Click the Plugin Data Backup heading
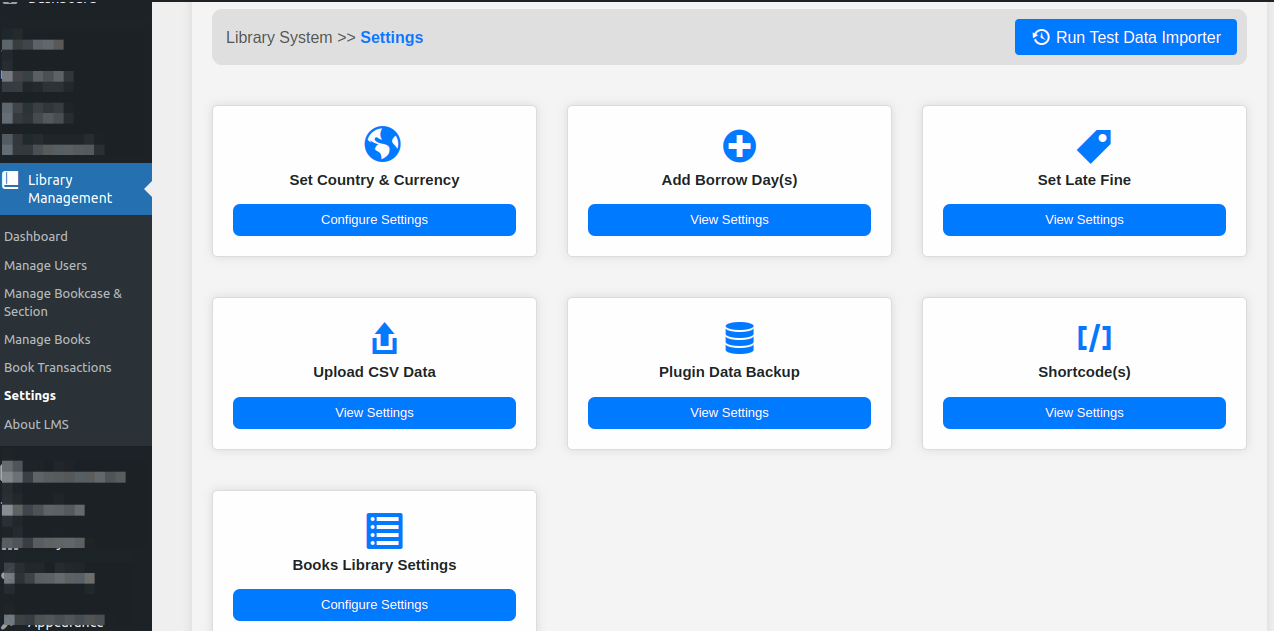Viewport: 1274px width, 631px height. pos(729,372)
